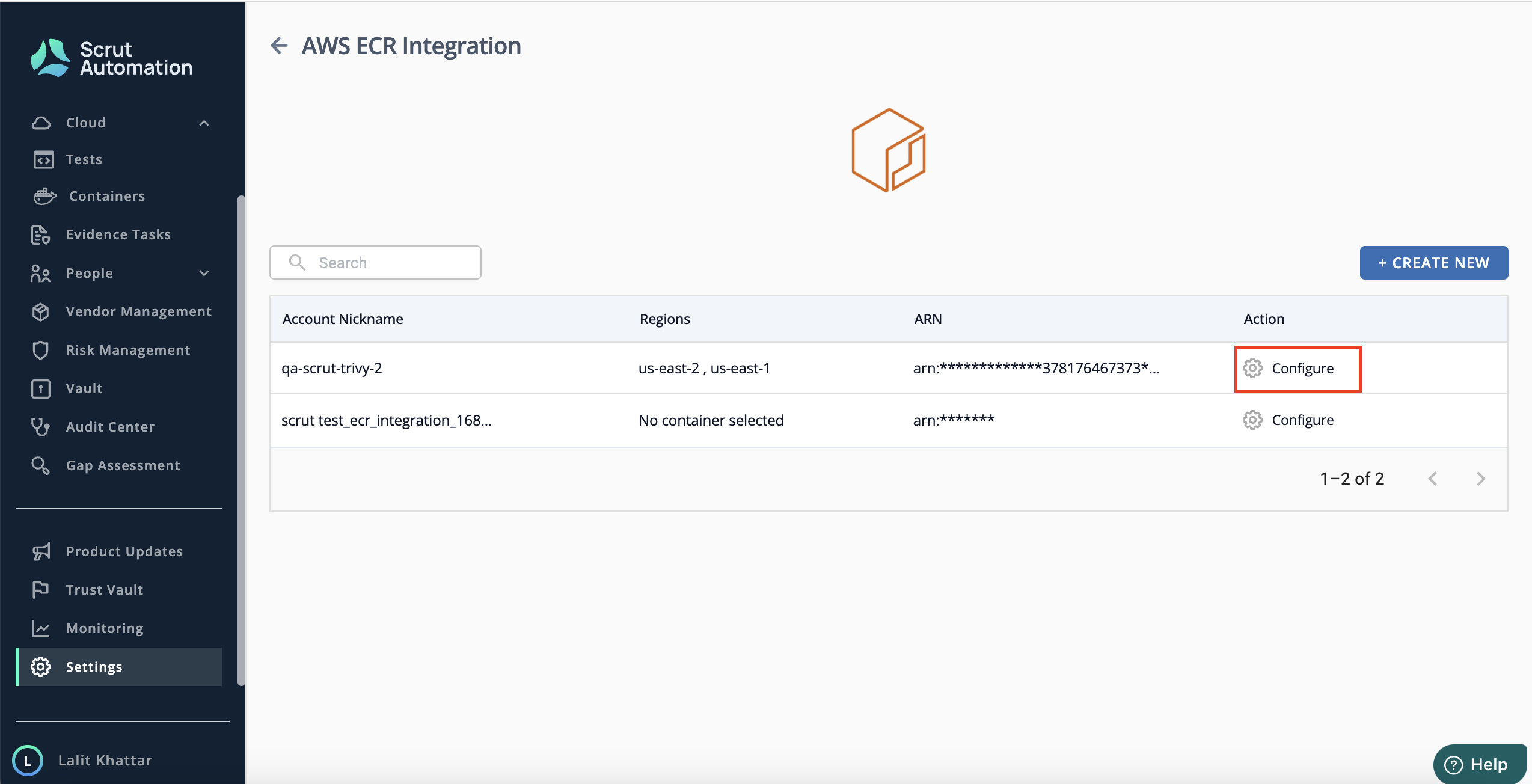Click the Account Nickname column header
The height and width of the screenshot is (784, 1532).
[343, 319]
